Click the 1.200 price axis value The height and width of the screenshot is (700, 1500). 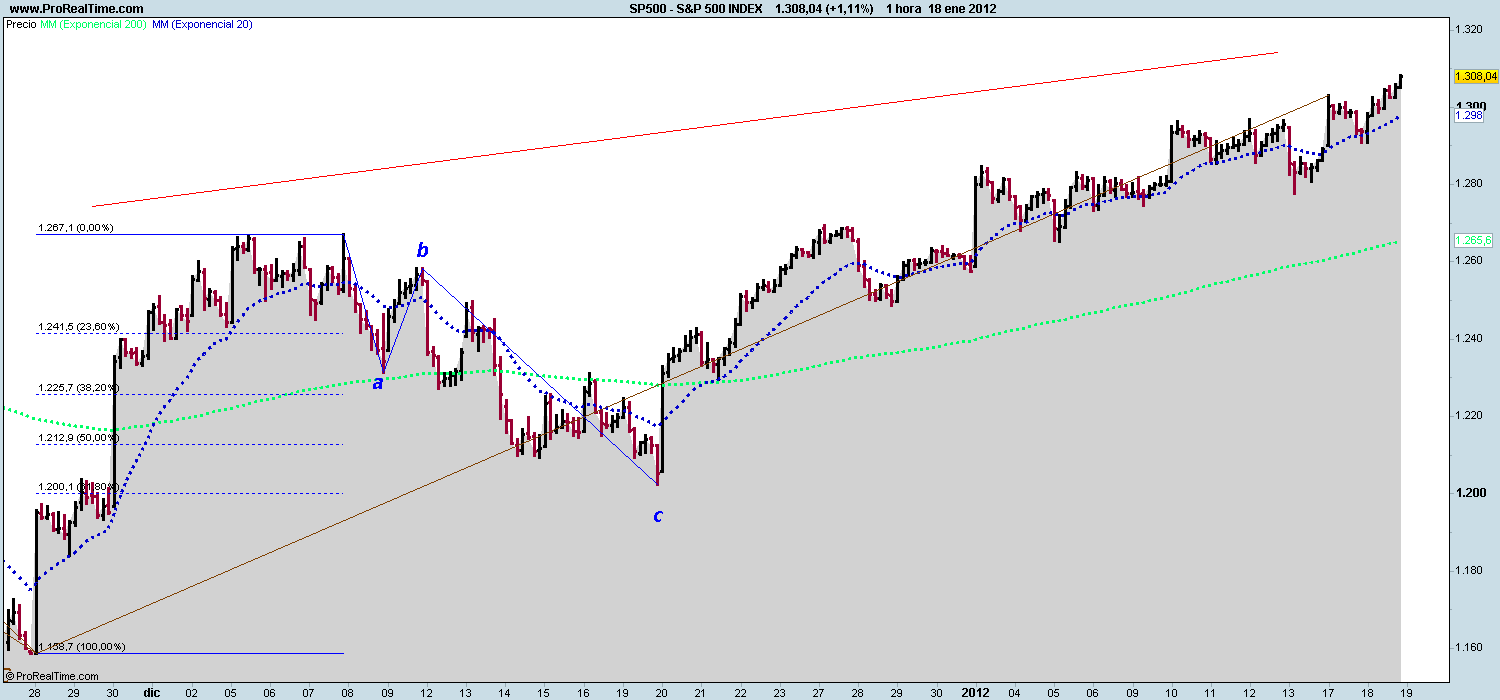pyautogui.click(x=1469, y=493)
